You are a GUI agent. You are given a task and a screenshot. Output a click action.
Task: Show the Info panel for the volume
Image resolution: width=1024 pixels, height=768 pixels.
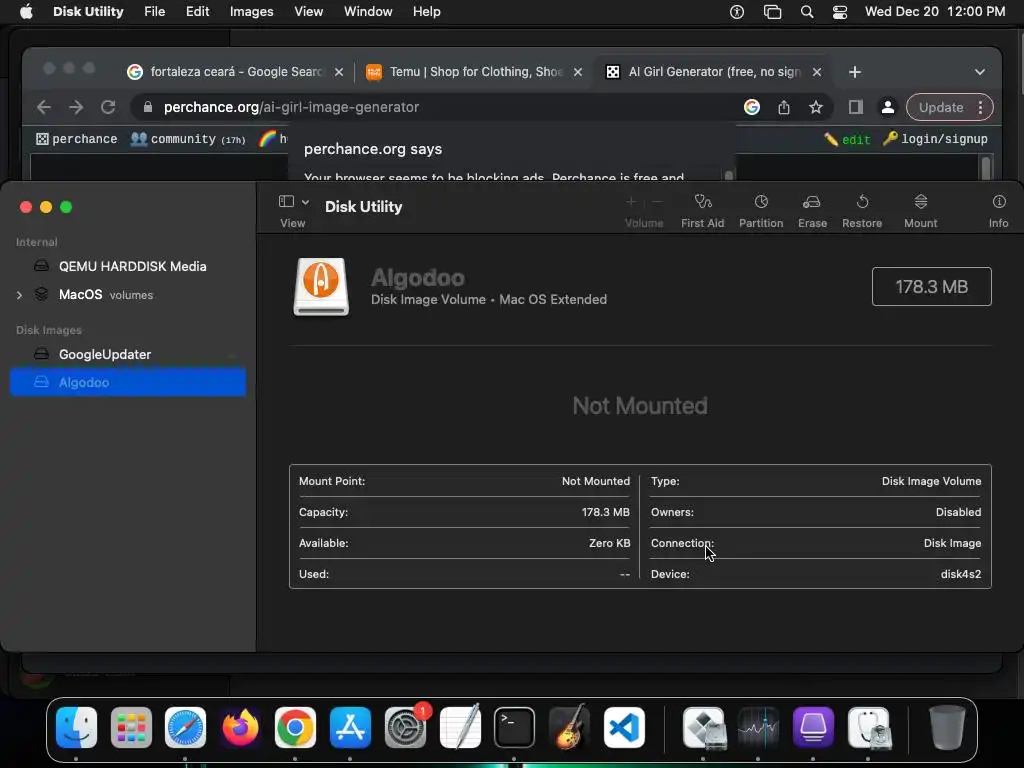[999, 211]
